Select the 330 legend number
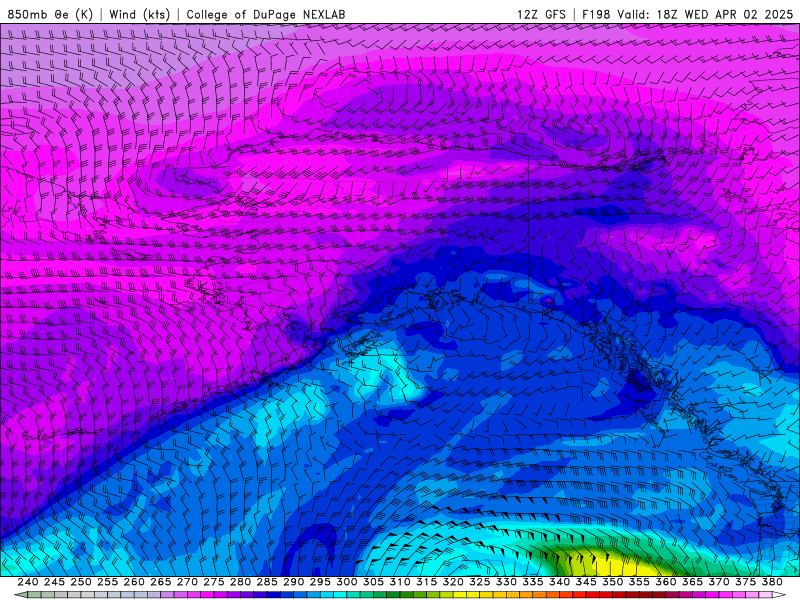Viewport: 800px width, 600px height. coord(506,582)
